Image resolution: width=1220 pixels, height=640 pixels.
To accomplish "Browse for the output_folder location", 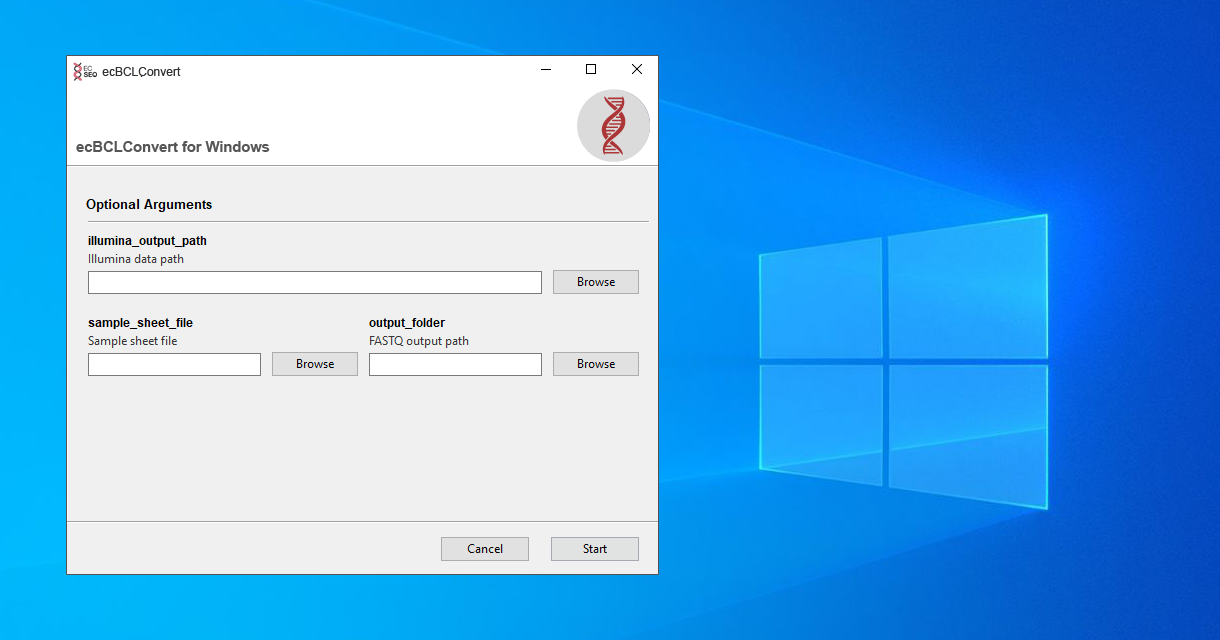I will tap(596, 364).
